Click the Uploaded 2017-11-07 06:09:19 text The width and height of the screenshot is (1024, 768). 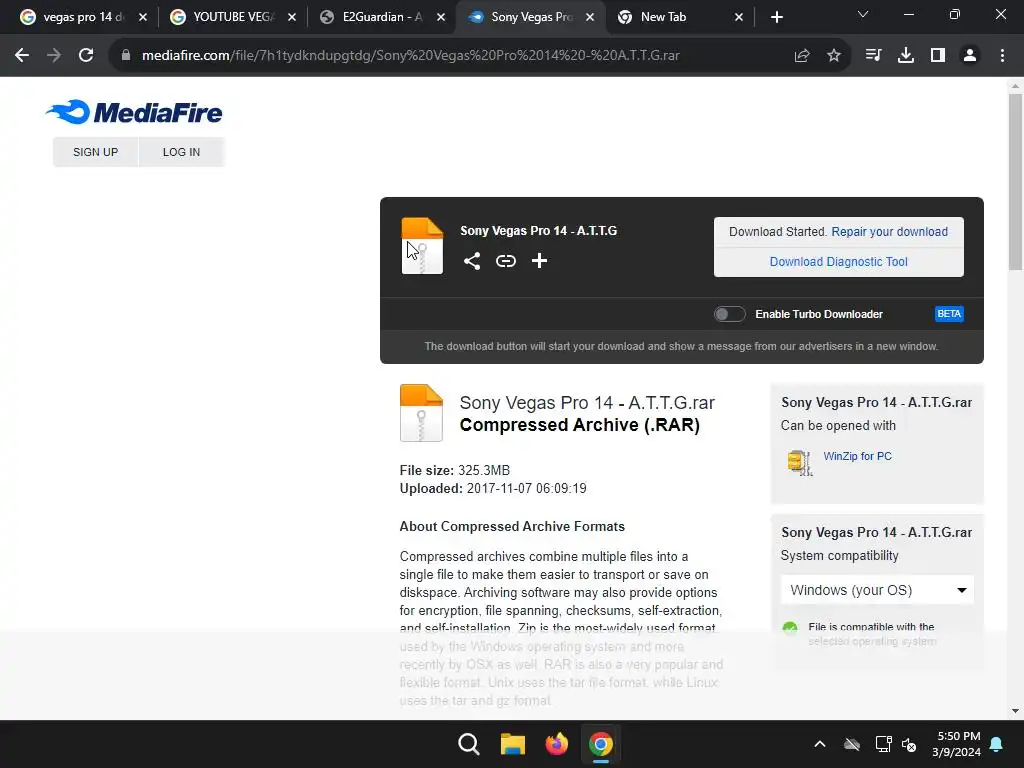pyautogui.click(x=493, y=488)
